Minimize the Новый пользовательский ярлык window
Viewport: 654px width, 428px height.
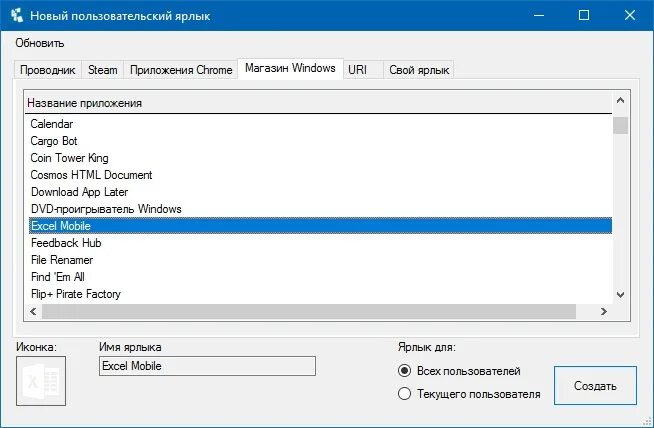539,15
